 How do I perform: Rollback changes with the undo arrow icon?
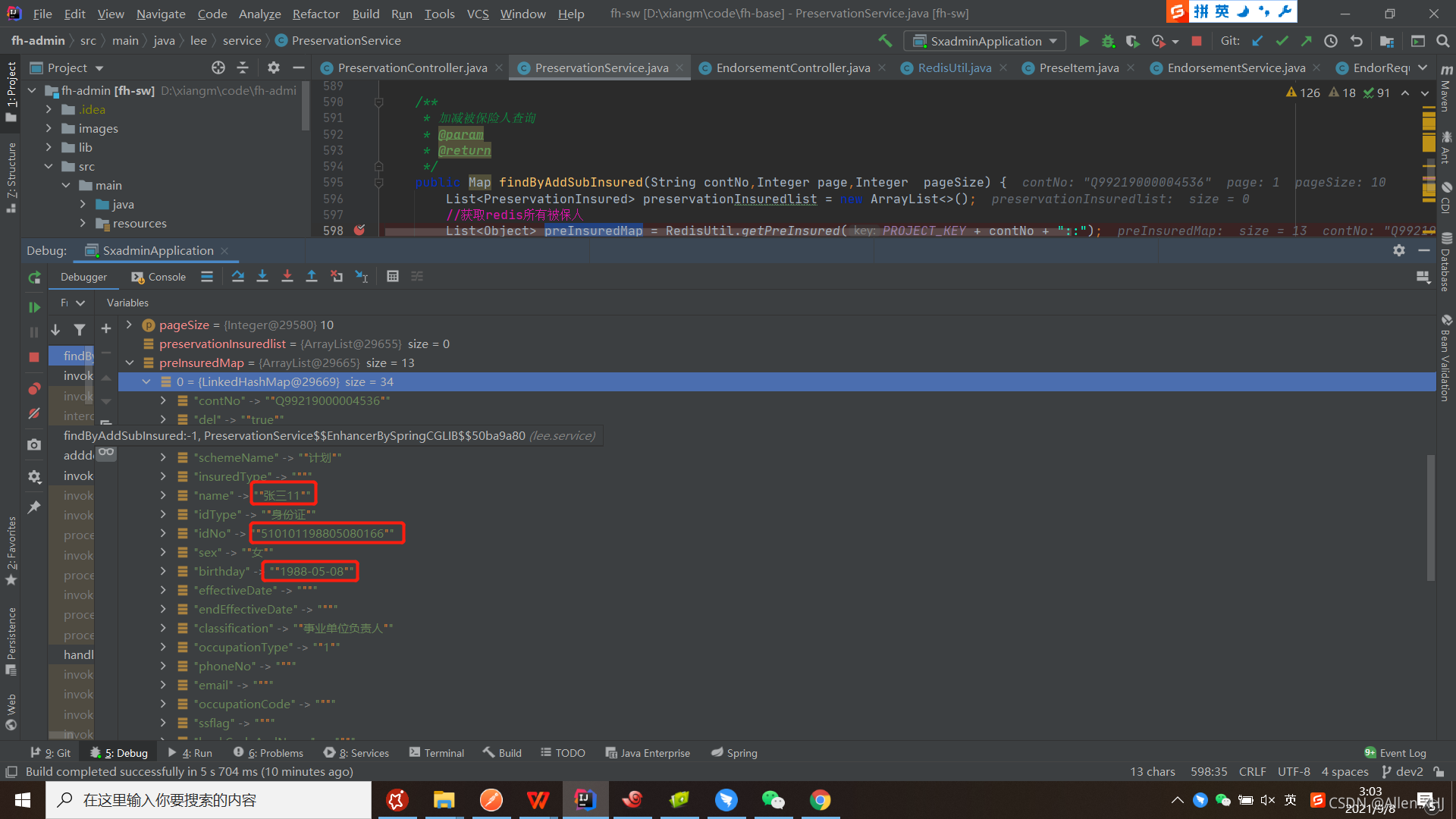[x=1356, y=41]
